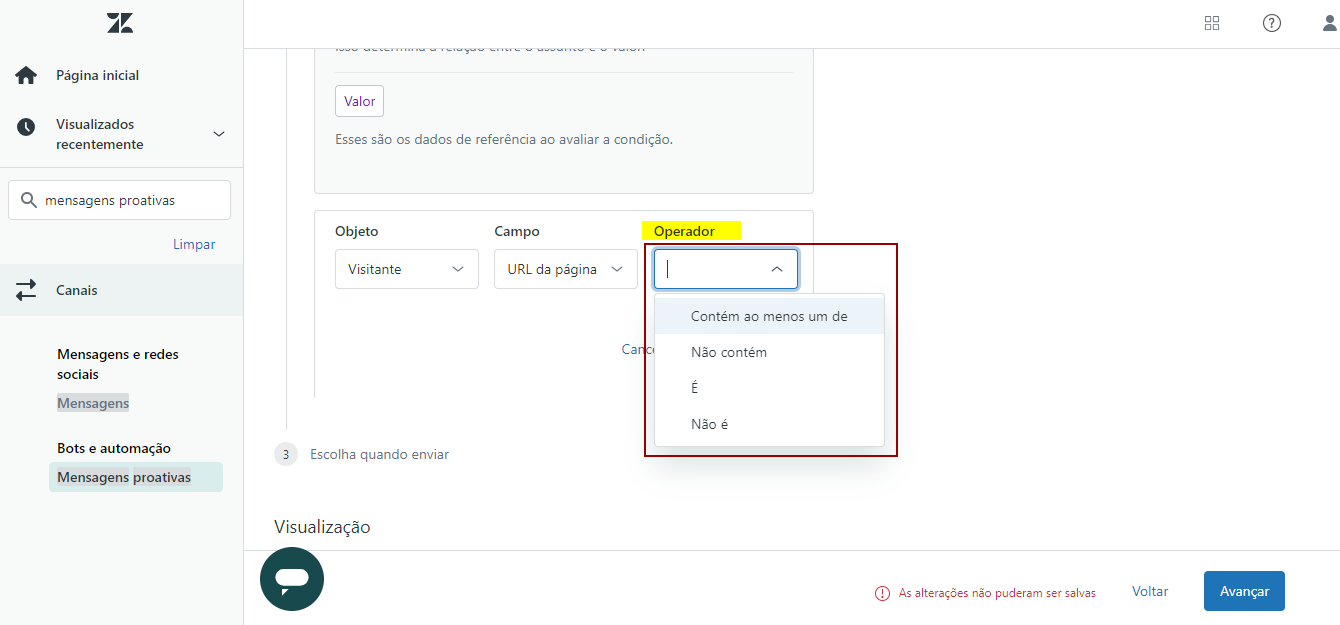Click the Visualizados recentemente clock icon
The image size is (1340, 625).
tap(26, 127)
